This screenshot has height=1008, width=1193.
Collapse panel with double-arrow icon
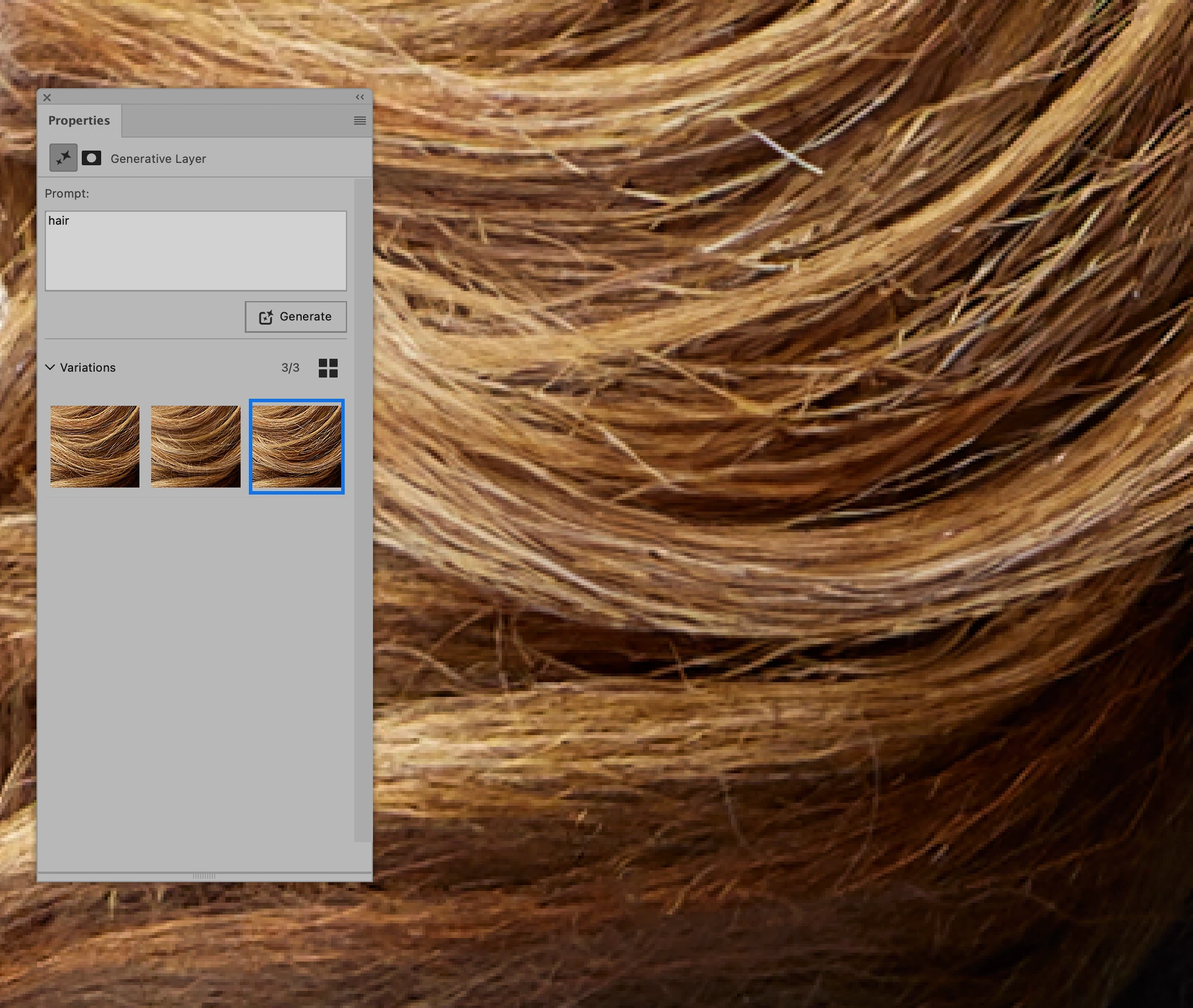tap(359, 97)
